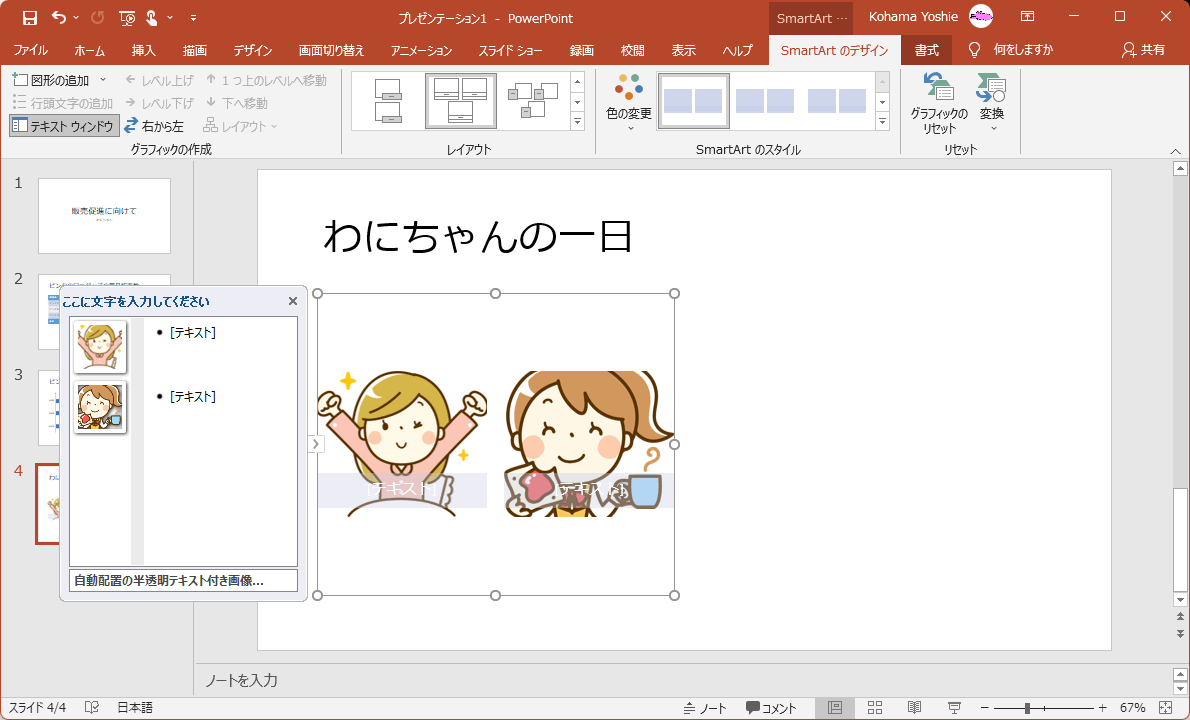Click the Undo arrow icon
The width and height of the screenshot is (1190, 720).
click(58, 17)
